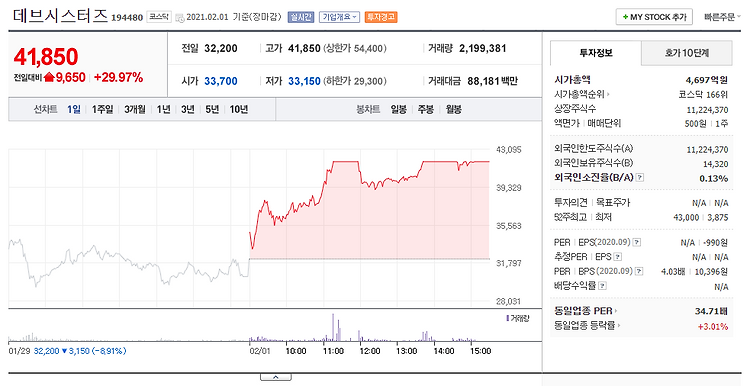Open the 동일업종 등락률 link
Screen dimensions: 750x386
pyautogui.click(x=587, y=326)
